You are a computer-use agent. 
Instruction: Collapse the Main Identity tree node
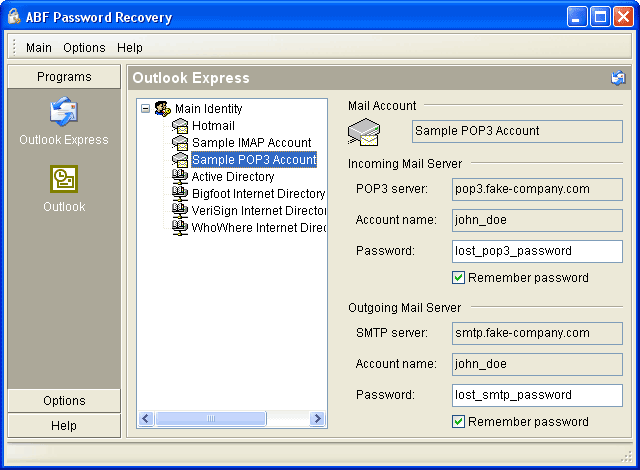click(145, 109)
